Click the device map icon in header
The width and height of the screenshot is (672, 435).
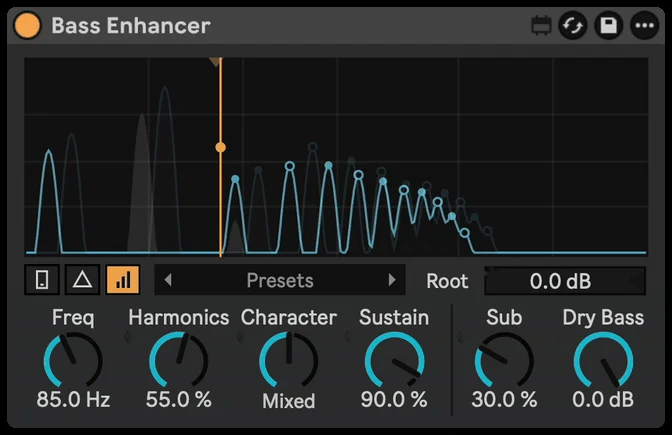click(541, 26)
